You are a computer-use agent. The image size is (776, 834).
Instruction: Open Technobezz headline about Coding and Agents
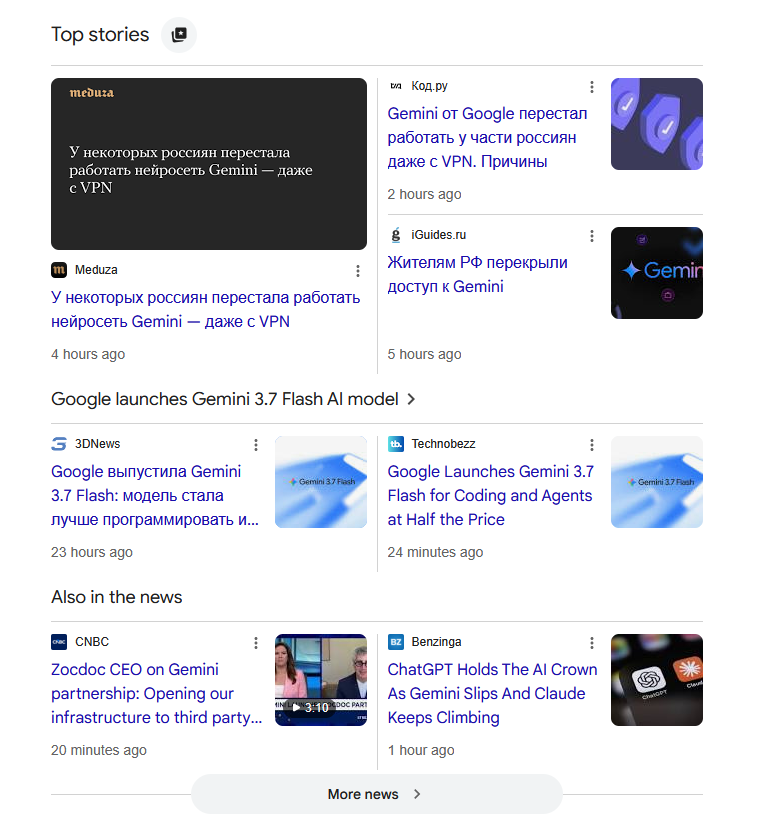pyautogui.click(x=490, y=495)
